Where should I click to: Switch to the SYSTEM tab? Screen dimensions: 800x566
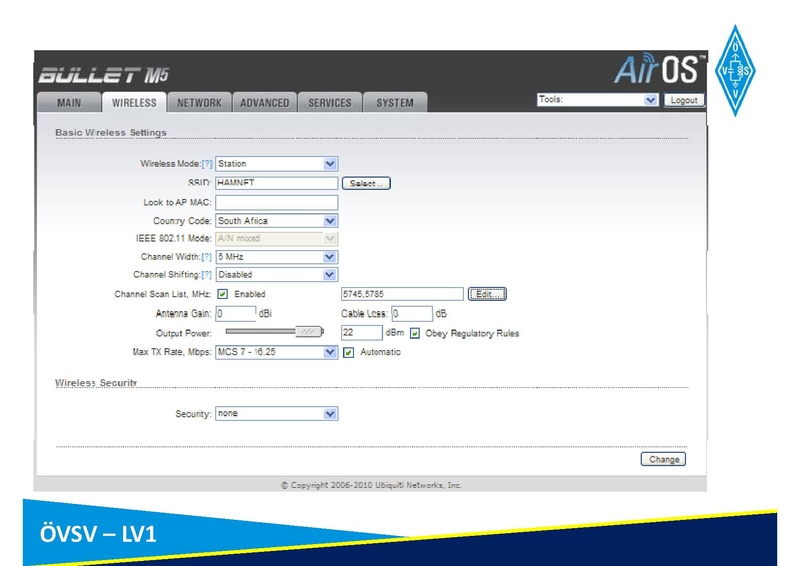(x=395, y=103)
